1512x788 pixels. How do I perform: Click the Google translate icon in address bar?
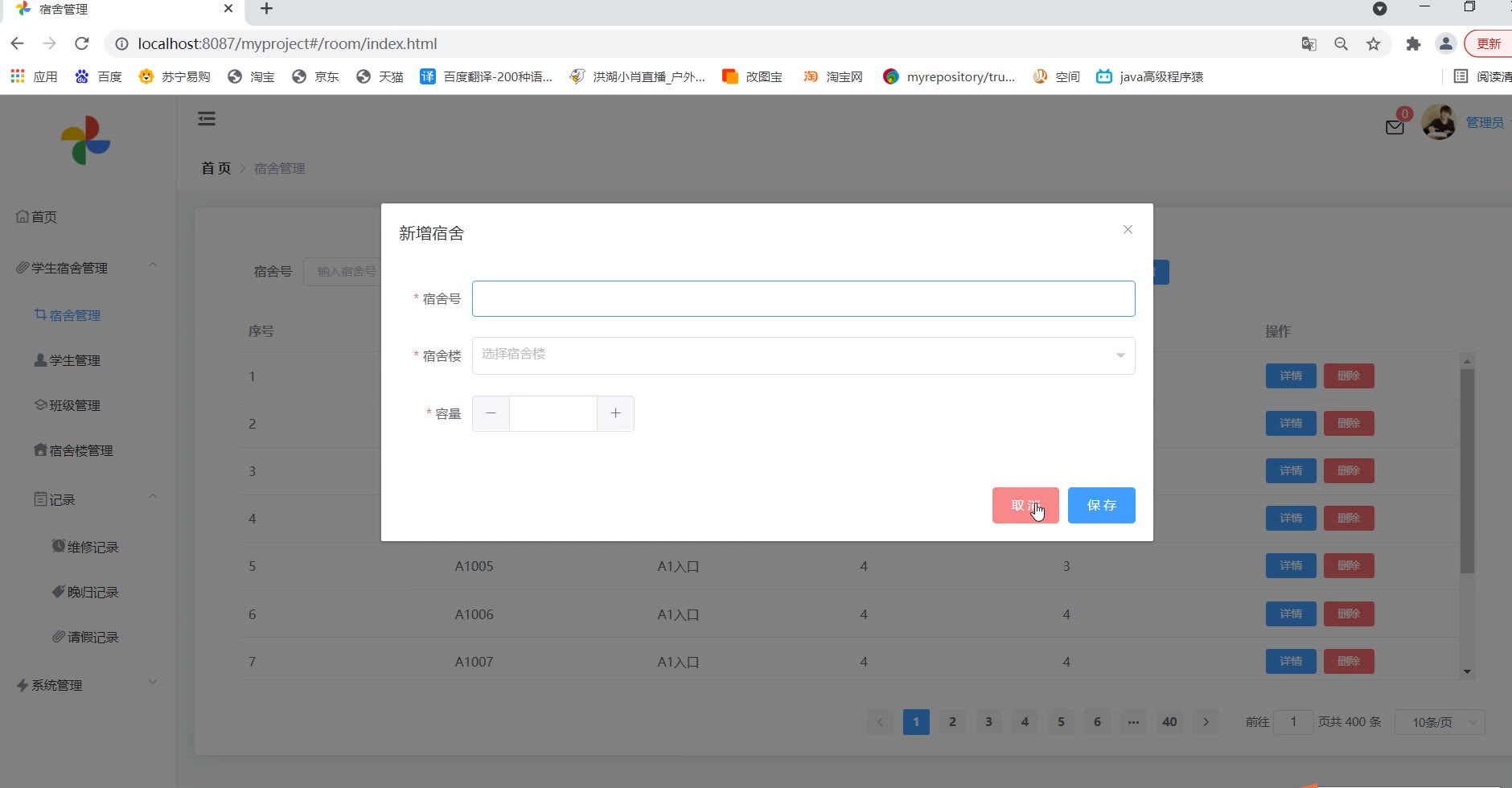tap(1309, 44)
